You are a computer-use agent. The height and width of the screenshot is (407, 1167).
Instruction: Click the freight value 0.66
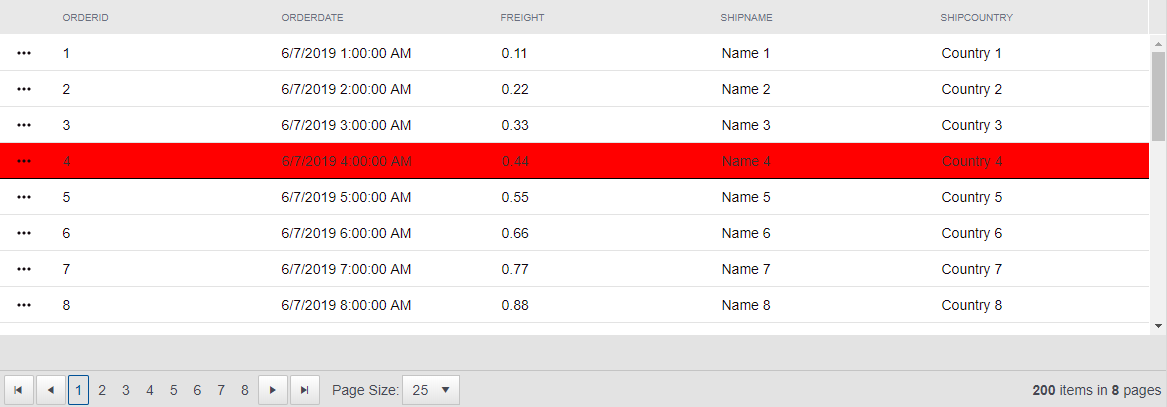pos(515,233)
